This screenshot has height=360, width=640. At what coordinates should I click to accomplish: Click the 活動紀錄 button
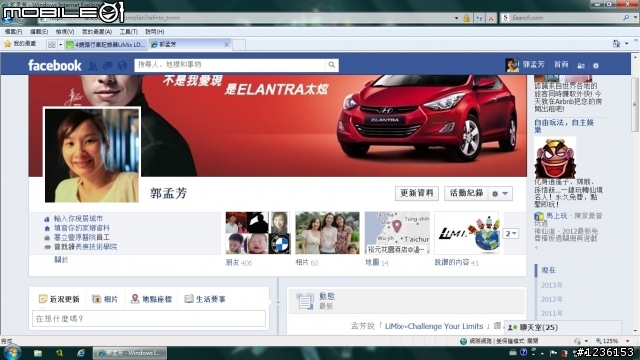tap(467, 193)
